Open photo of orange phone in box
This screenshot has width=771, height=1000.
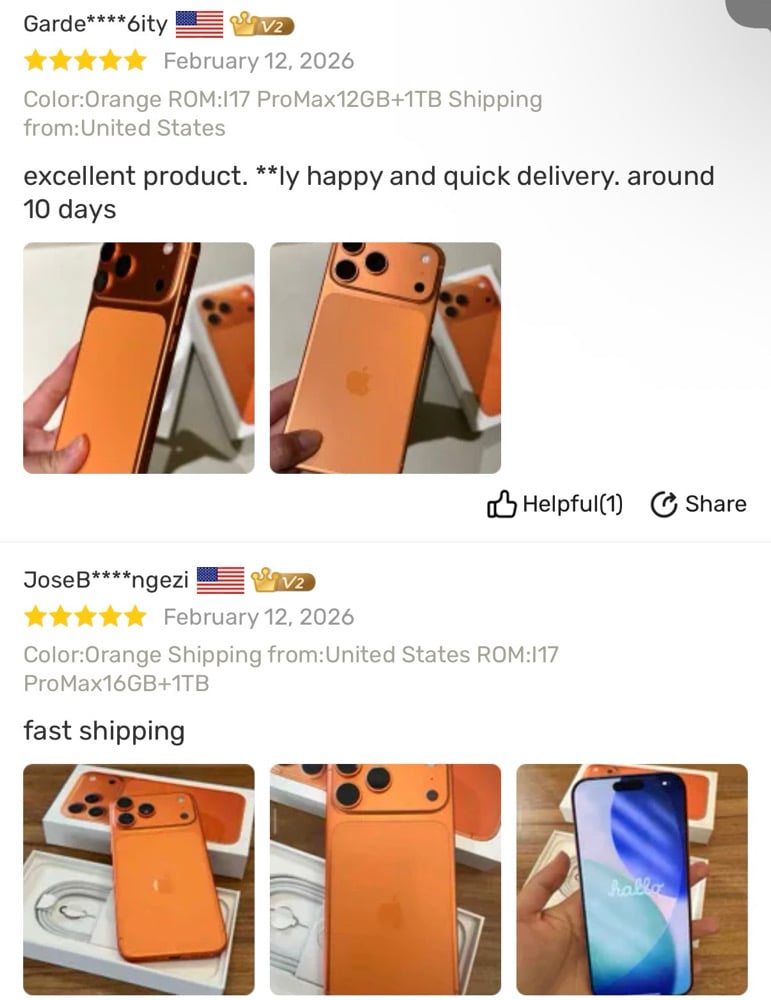coord(138,879)
